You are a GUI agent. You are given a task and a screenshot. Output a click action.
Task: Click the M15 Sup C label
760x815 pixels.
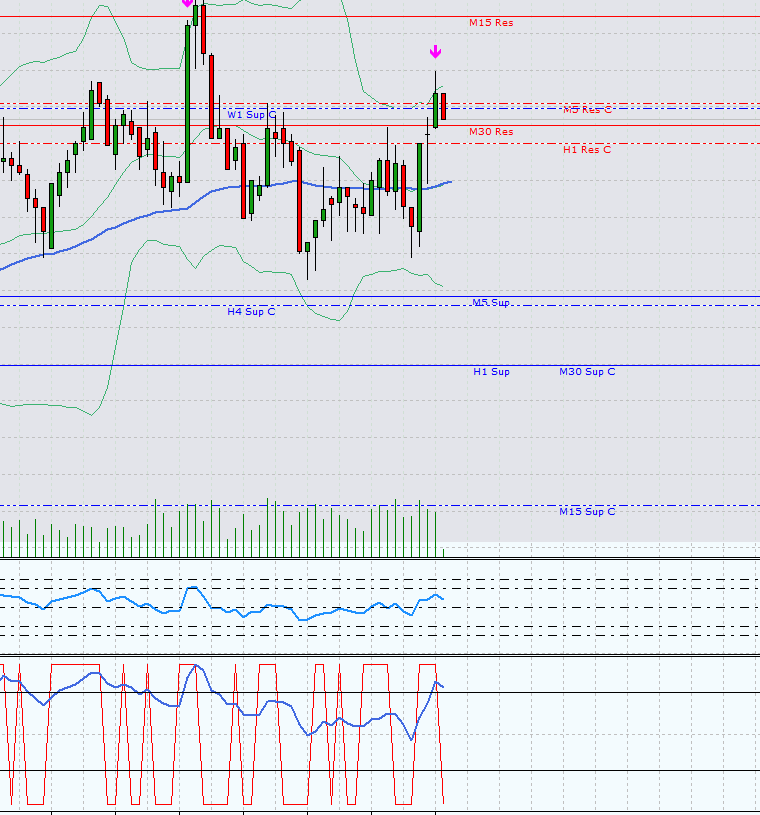pos(587,511)
